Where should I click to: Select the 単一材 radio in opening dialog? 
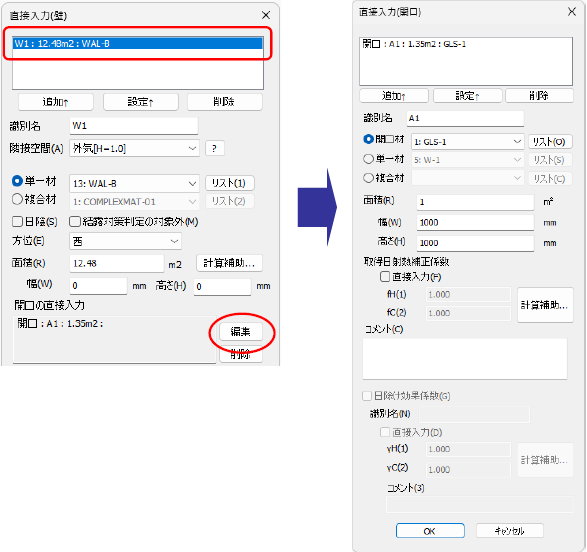point(368,159)
